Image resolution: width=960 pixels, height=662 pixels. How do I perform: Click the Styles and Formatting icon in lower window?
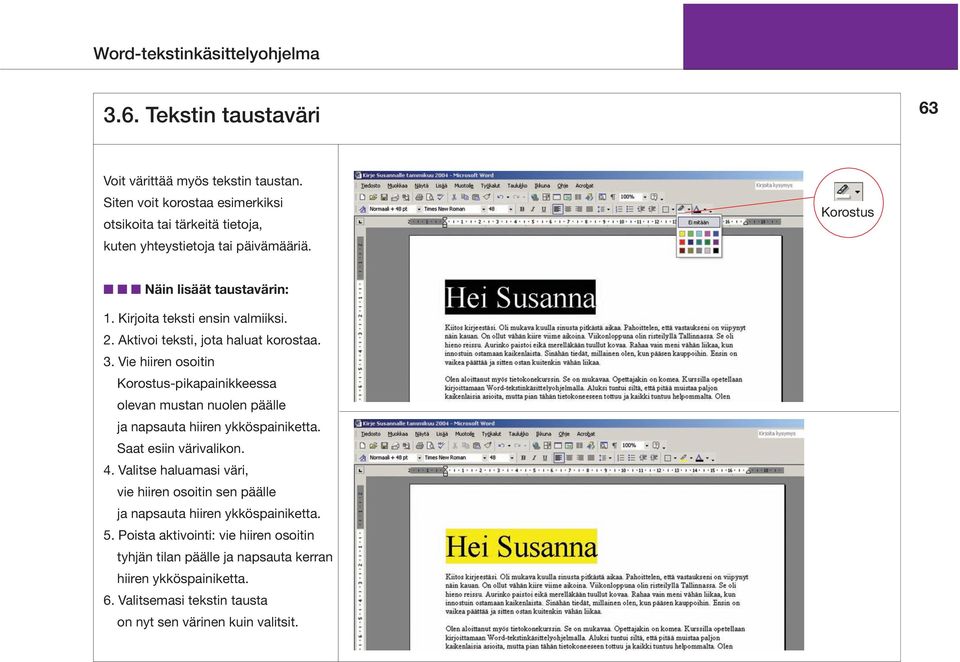362,457
